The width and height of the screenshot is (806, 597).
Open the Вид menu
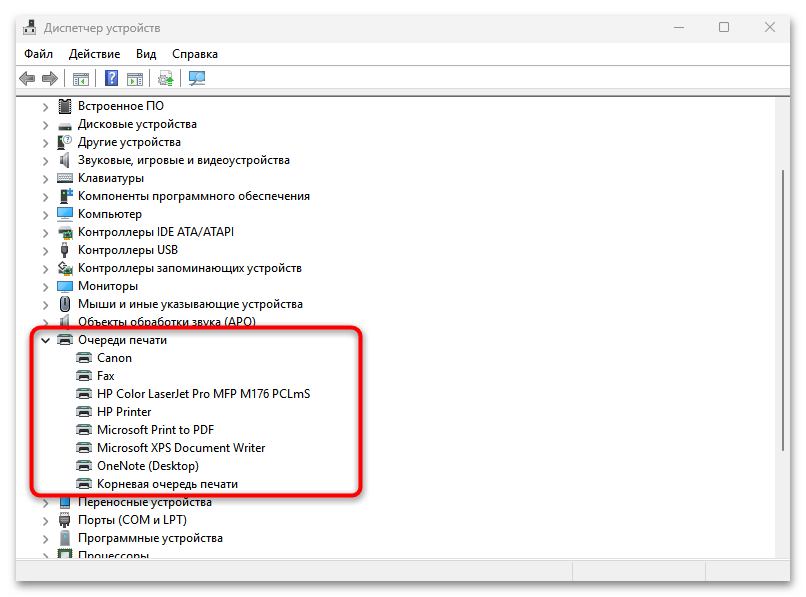pyautogui.click(x=146, y=54)
